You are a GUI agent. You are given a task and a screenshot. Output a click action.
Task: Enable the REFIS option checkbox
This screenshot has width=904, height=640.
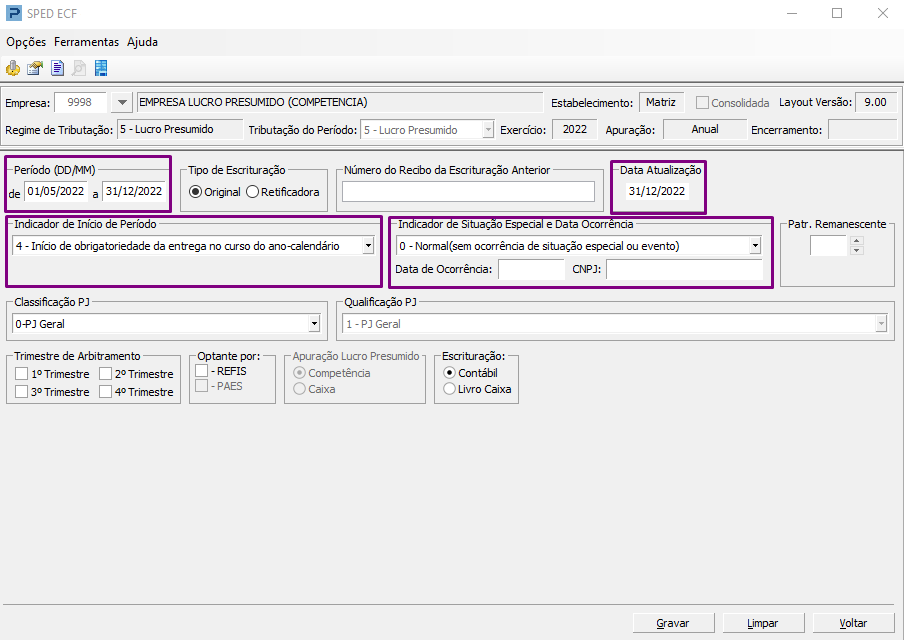[201, 371]
